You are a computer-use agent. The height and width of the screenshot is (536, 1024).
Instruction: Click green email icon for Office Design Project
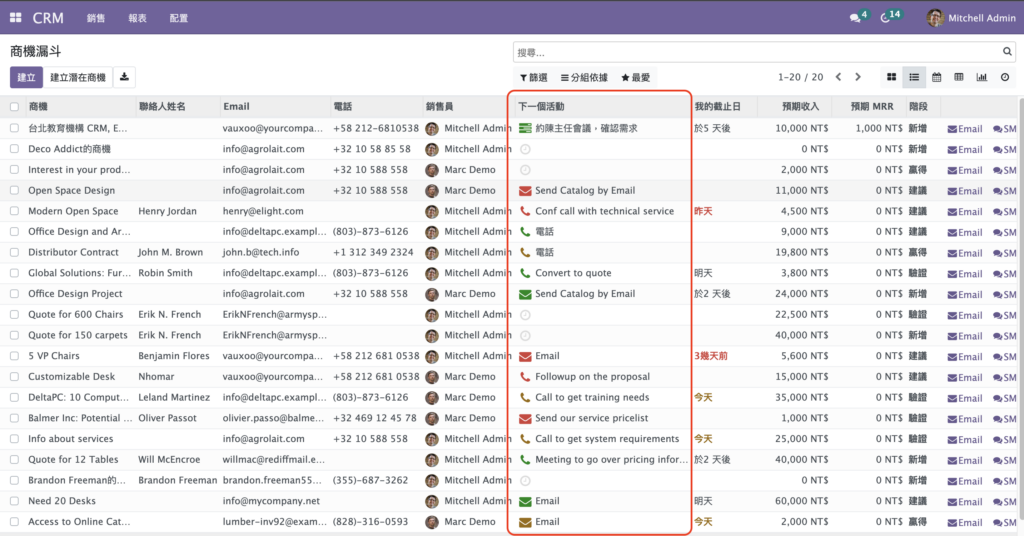[x=525, y=294]
